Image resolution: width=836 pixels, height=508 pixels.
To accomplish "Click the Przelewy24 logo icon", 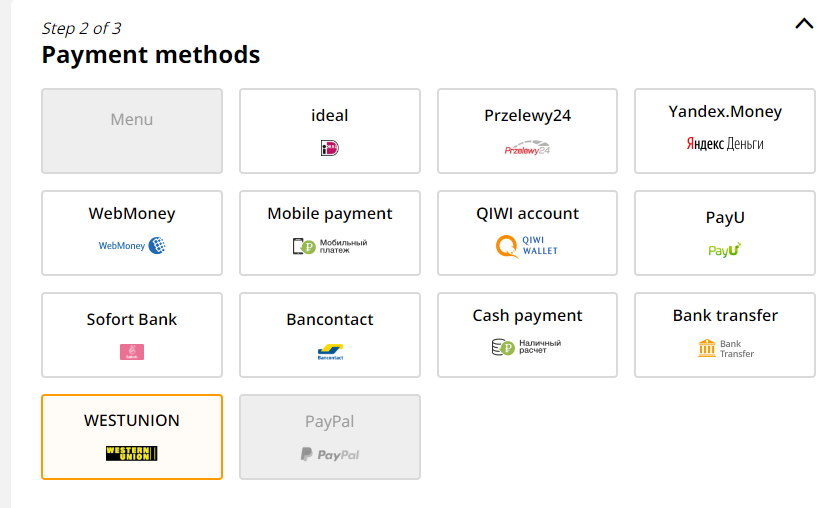I will (527, 149).
